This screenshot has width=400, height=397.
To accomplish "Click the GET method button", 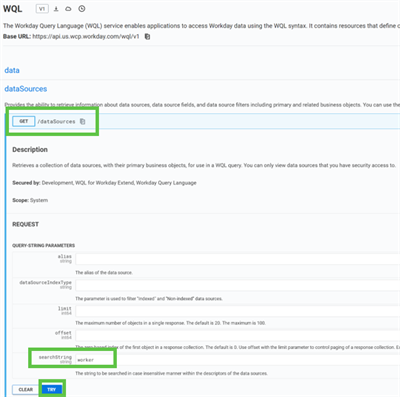I will [24, 121].
